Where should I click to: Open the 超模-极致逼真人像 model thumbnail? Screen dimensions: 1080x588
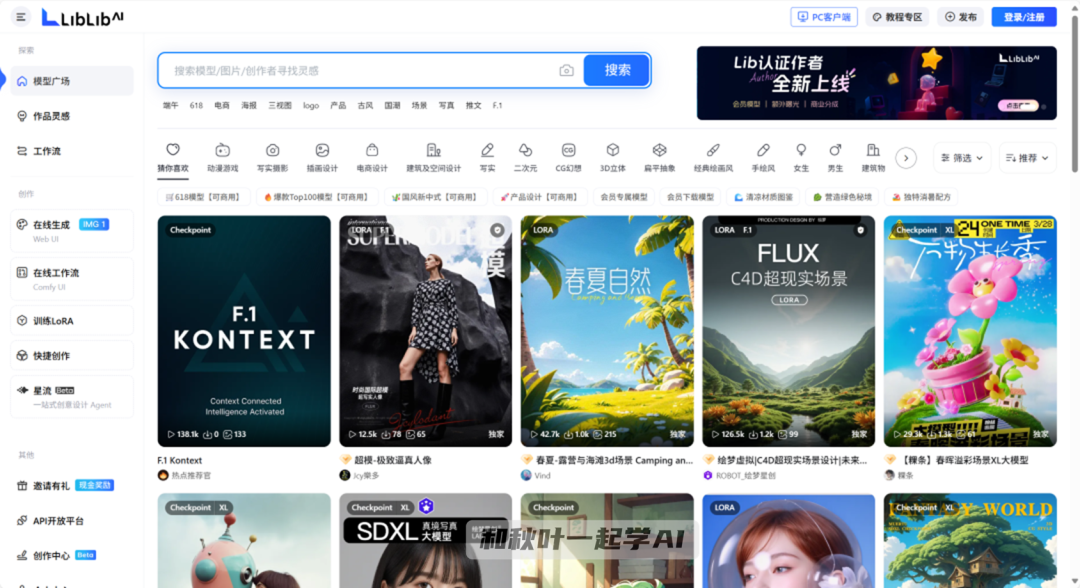pyautogui.click(x=426, y=331)
